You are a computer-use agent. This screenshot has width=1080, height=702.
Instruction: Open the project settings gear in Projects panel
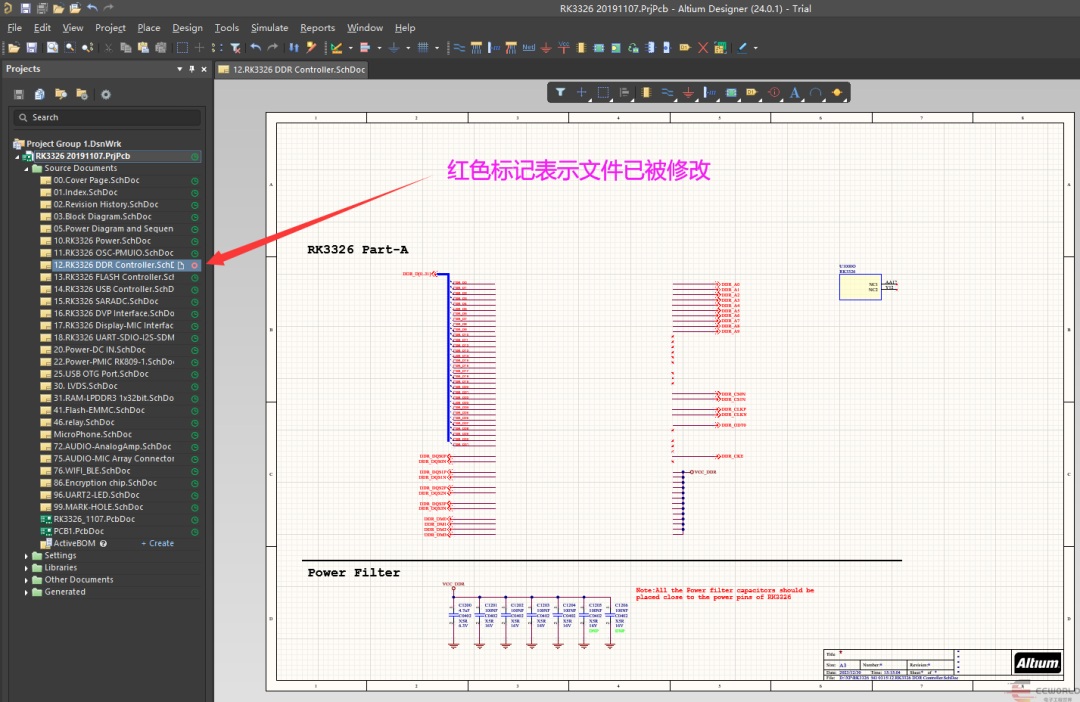click(x=106, y=94)
